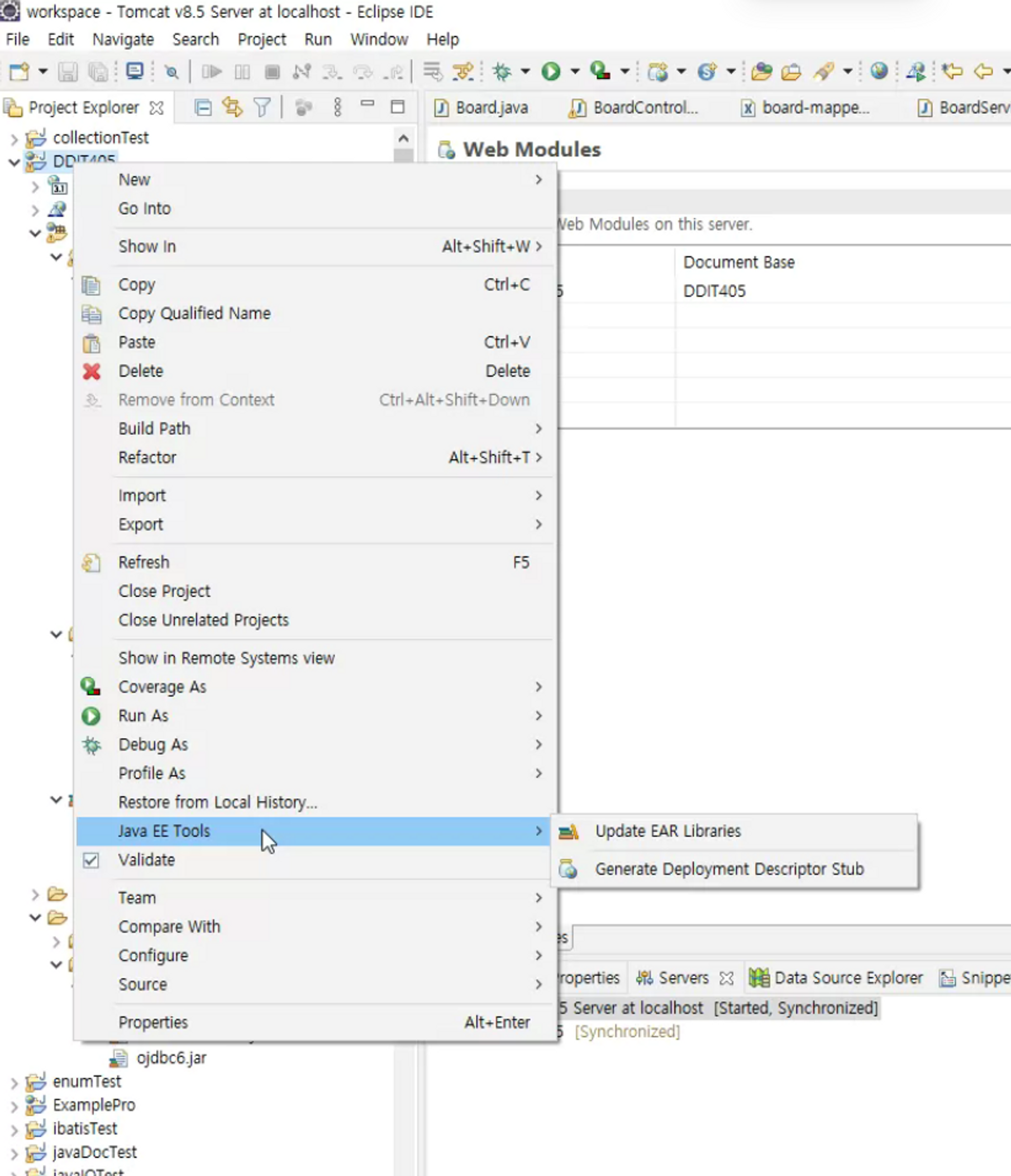Viewport: 1011px width, 1176px height.
Task: Select Update EAR Libraries submenu item
Action: pyautogui.click(x=734, y=831)
